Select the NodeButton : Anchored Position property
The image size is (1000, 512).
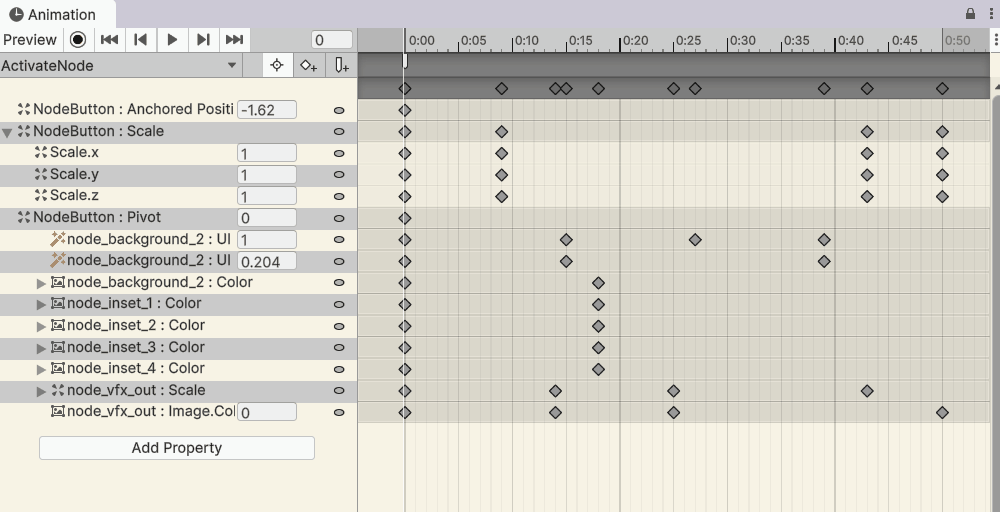tap(133, 109)
